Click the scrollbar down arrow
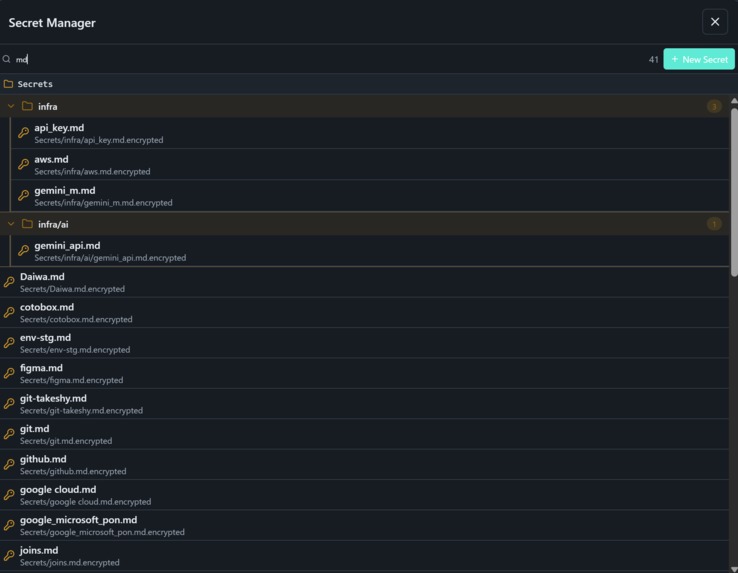Image resolution: width=738 pixels, height=573 pixels. tap(734, 569)
